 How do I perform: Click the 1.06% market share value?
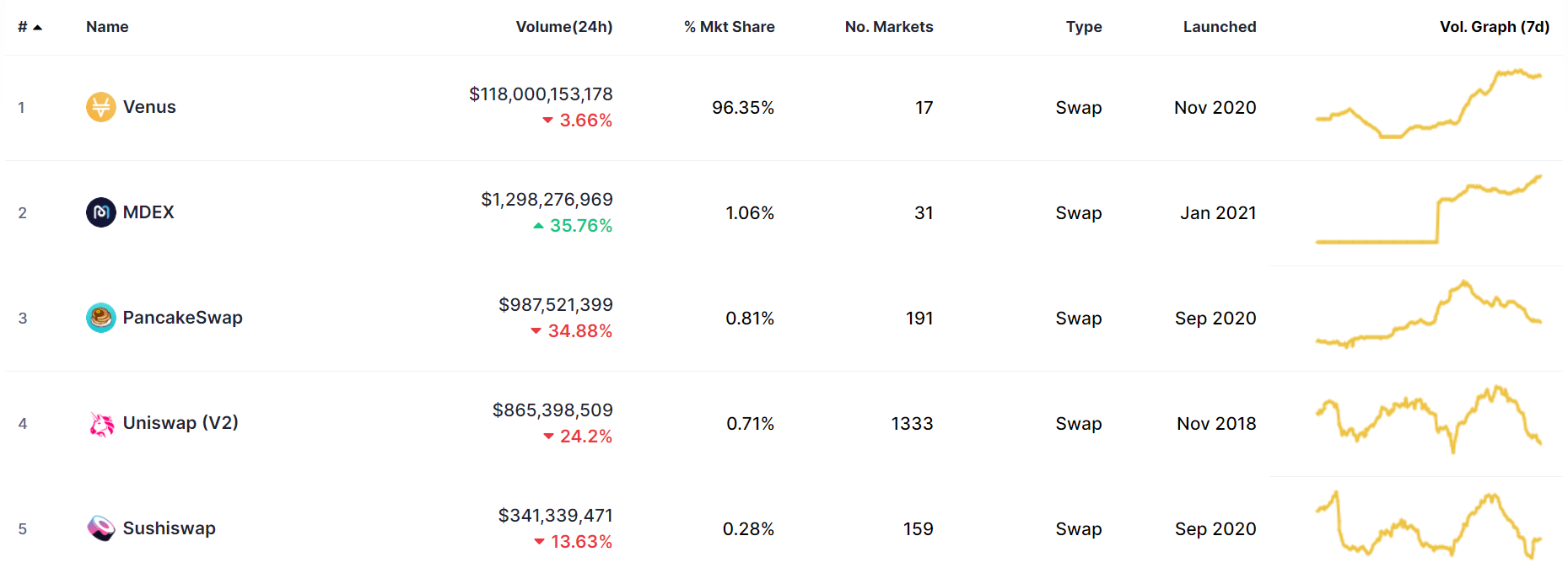[750, 213]
